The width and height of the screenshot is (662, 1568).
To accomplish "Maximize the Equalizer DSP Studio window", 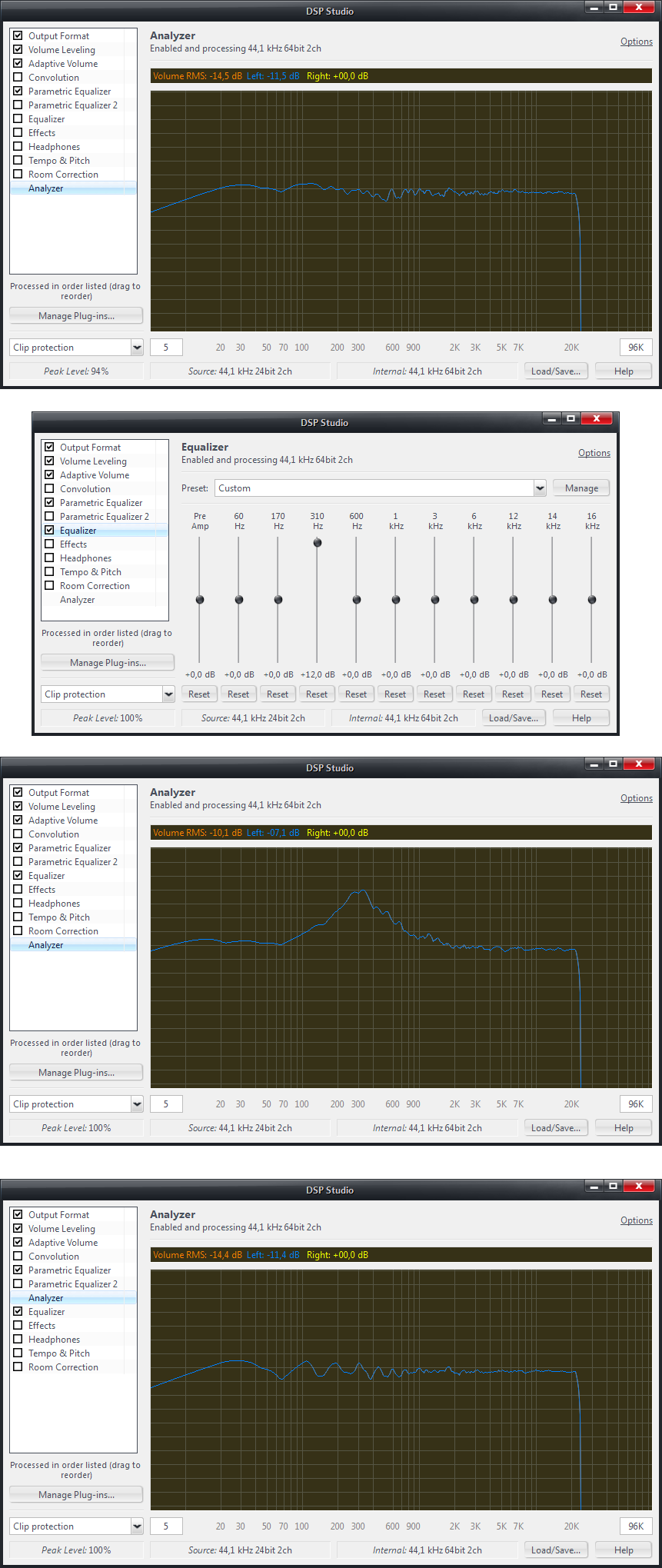I will pyautogui.click(x=571, y=418).
